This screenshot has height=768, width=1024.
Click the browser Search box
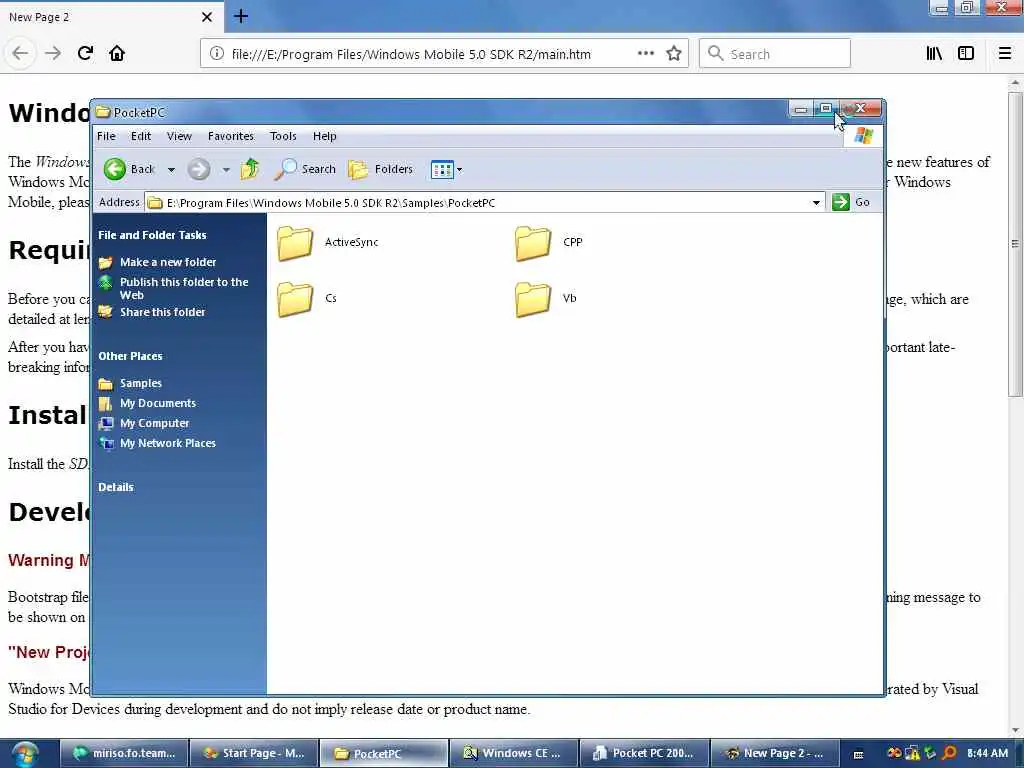coord(775,54)
